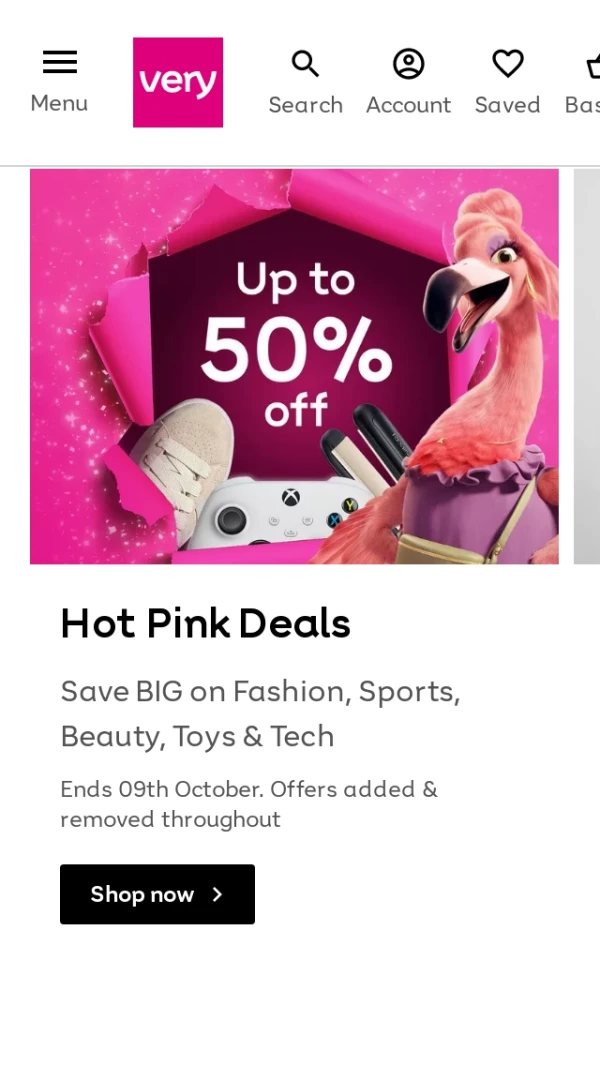This screenshot has height=1065, width=600.
Task: Open the hamburger Menu icon
Action: [x=60, y=62]
